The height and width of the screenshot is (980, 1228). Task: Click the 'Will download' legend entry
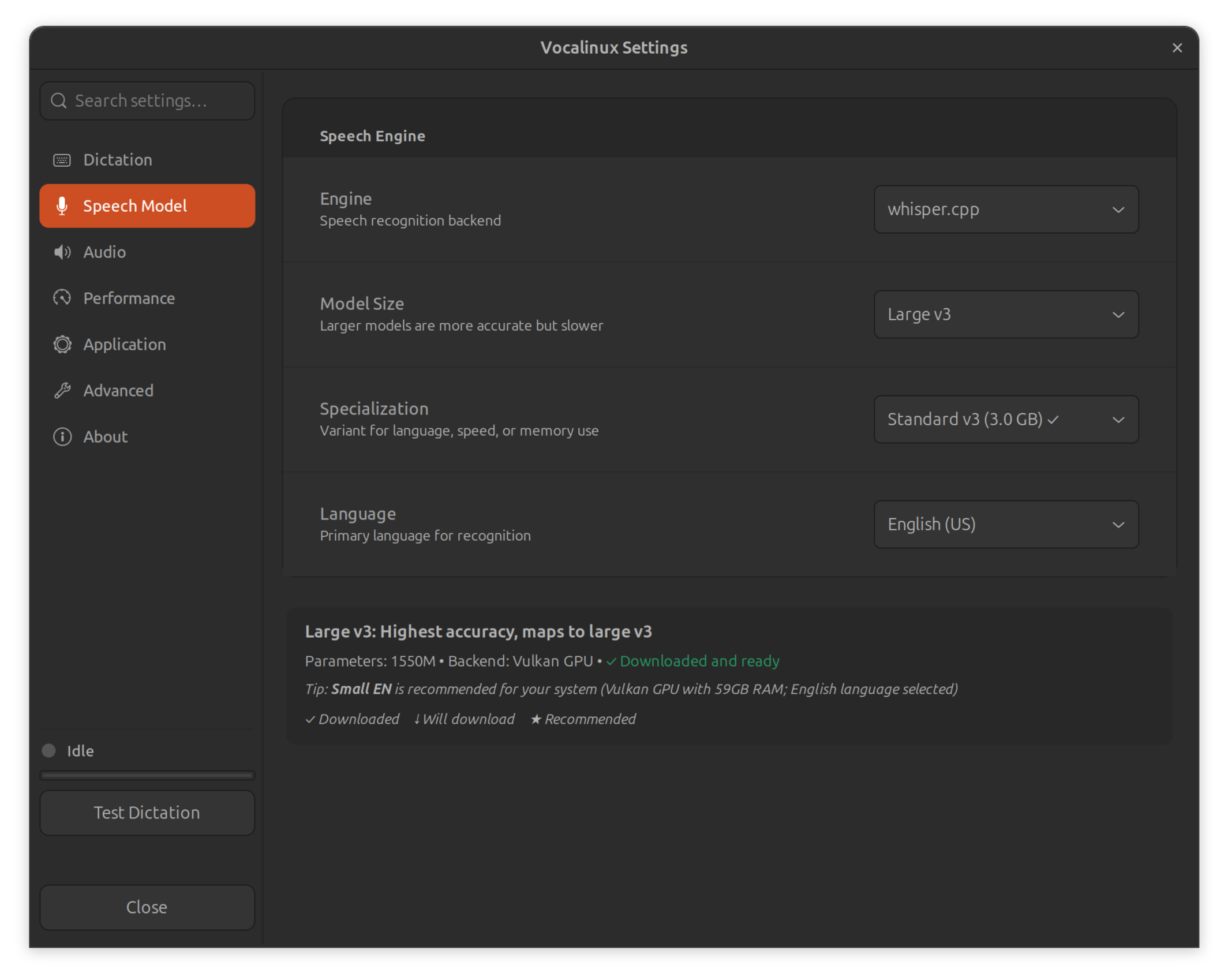[464, 719]
